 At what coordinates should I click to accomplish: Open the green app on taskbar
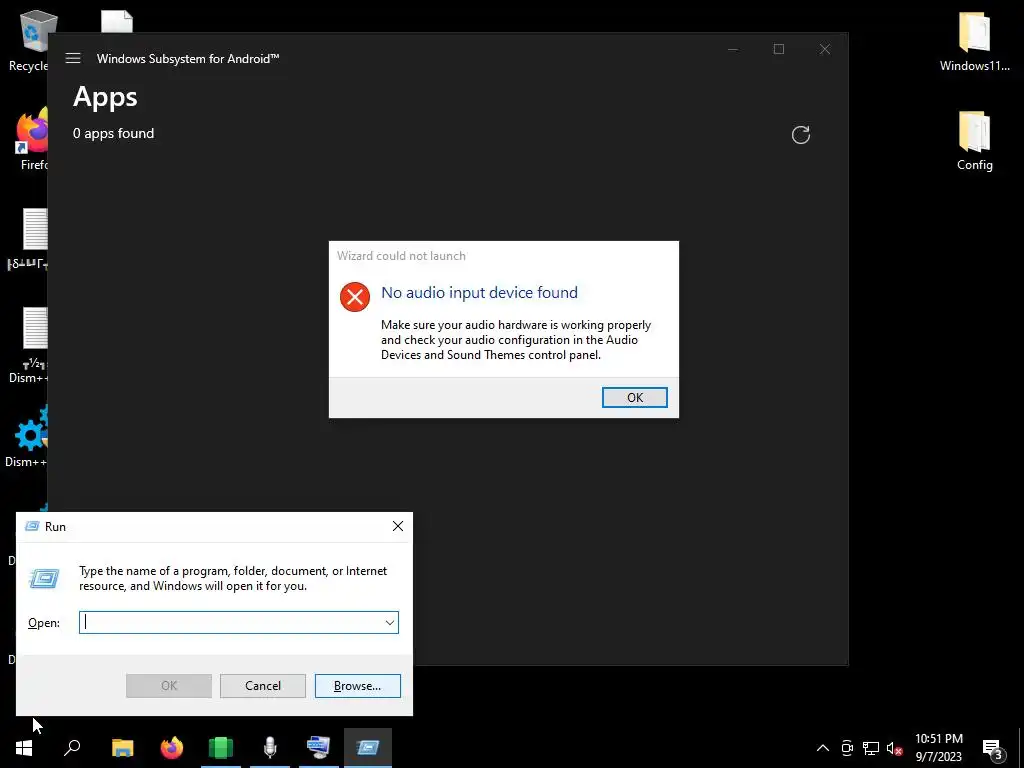click(x=221, y=748)
